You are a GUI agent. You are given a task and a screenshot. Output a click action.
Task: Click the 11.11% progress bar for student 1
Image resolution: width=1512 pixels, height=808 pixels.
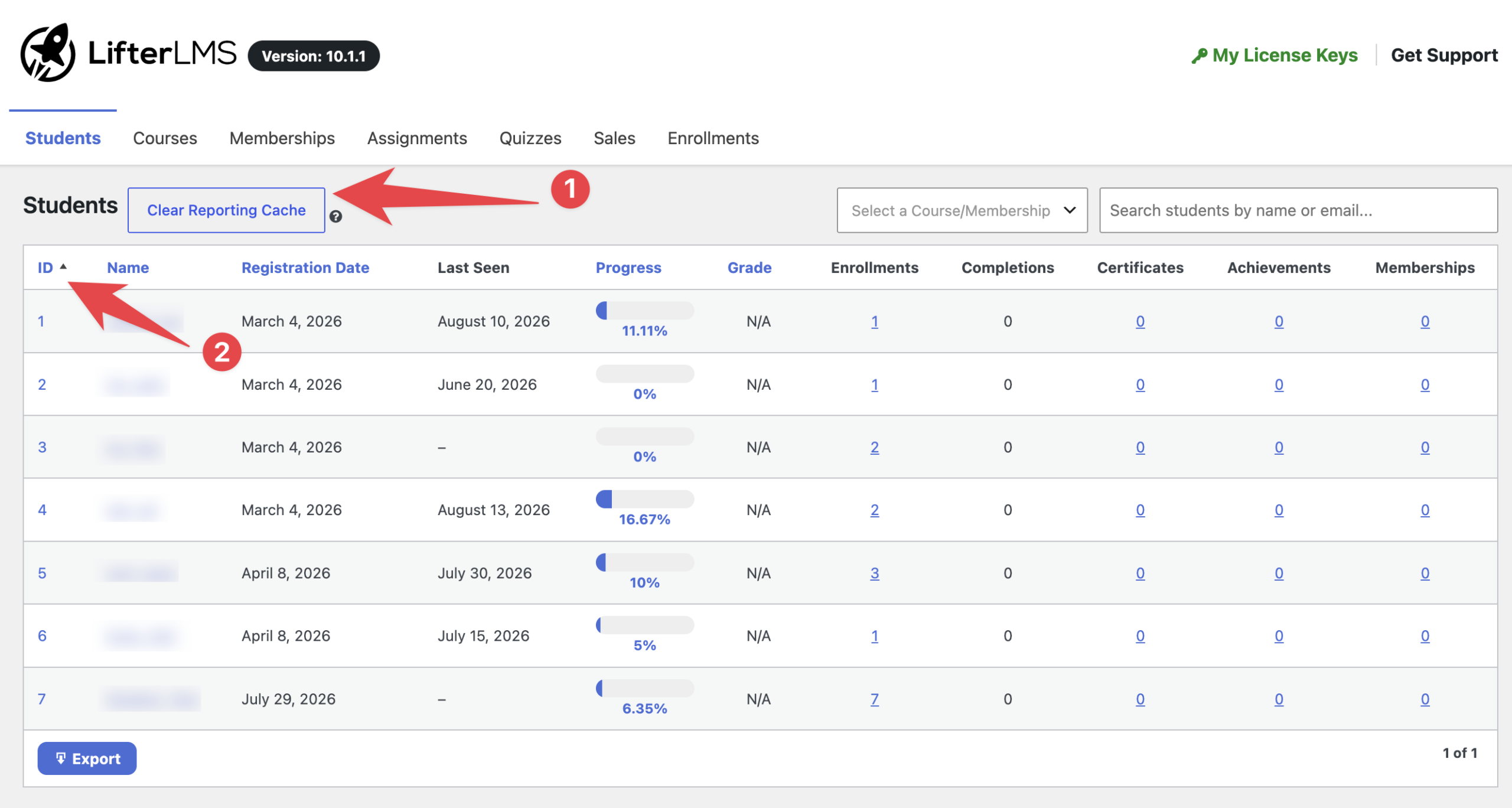[644, 310]
